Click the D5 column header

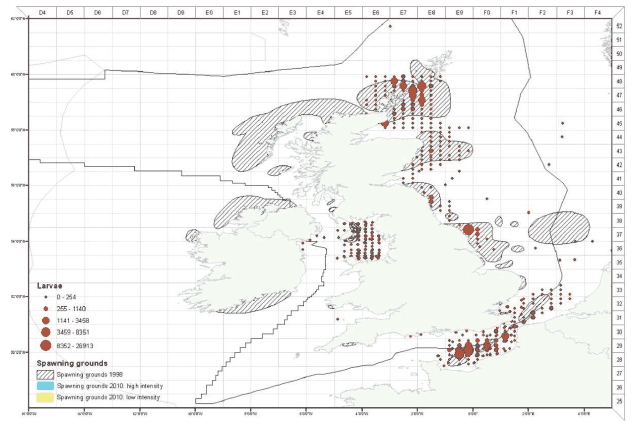(70, 13)
